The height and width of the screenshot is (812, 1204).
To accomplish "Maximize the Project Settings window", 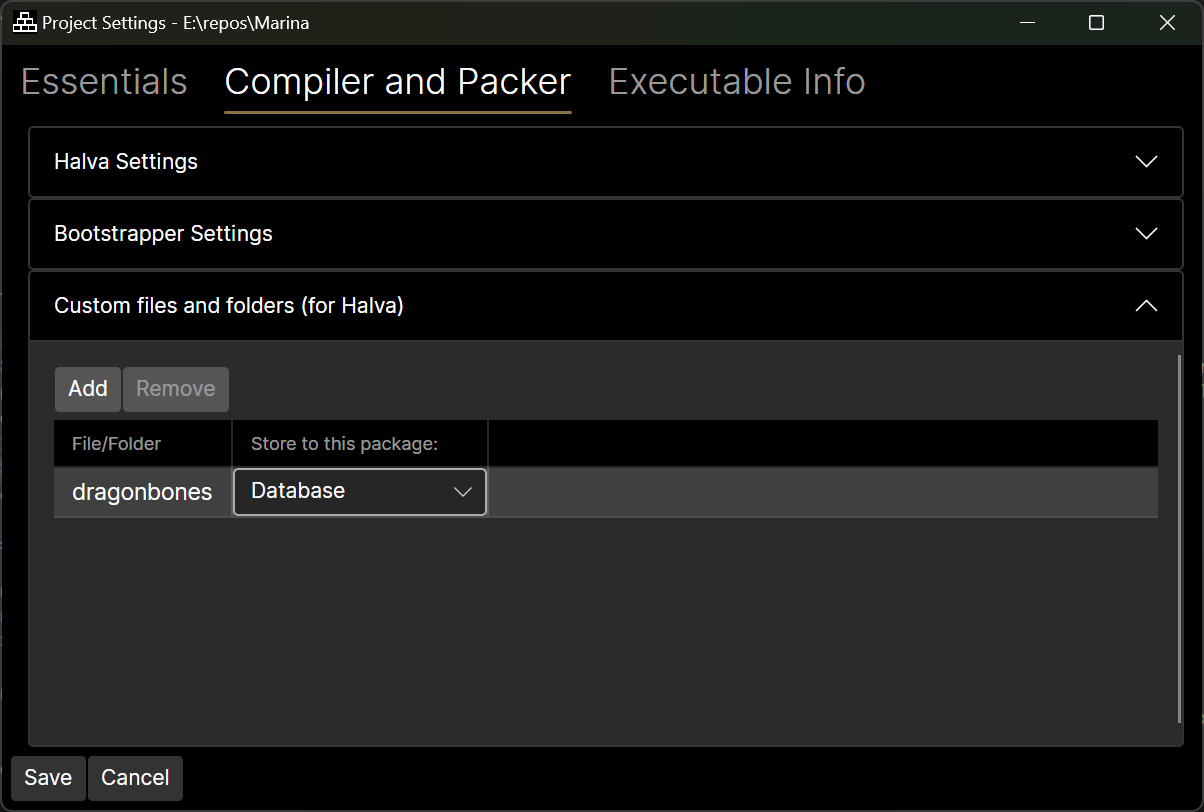I will 1096,23.
